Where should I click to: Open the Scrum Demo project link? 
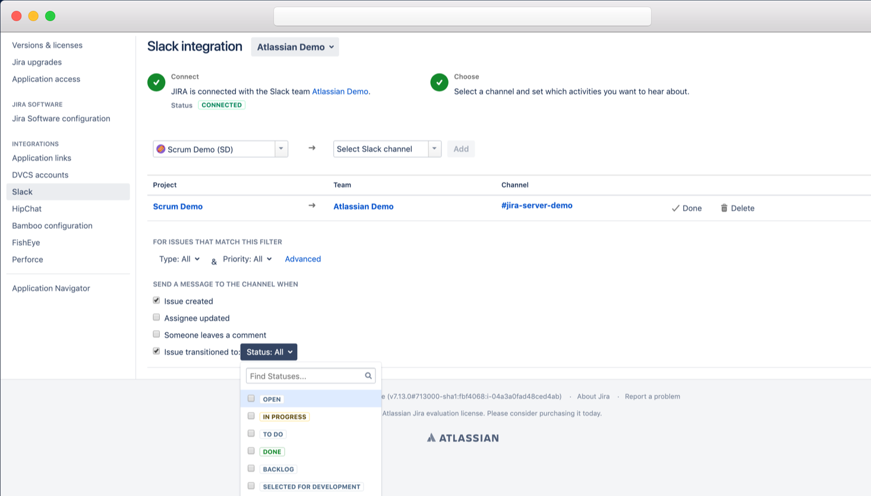coord(178,206)
